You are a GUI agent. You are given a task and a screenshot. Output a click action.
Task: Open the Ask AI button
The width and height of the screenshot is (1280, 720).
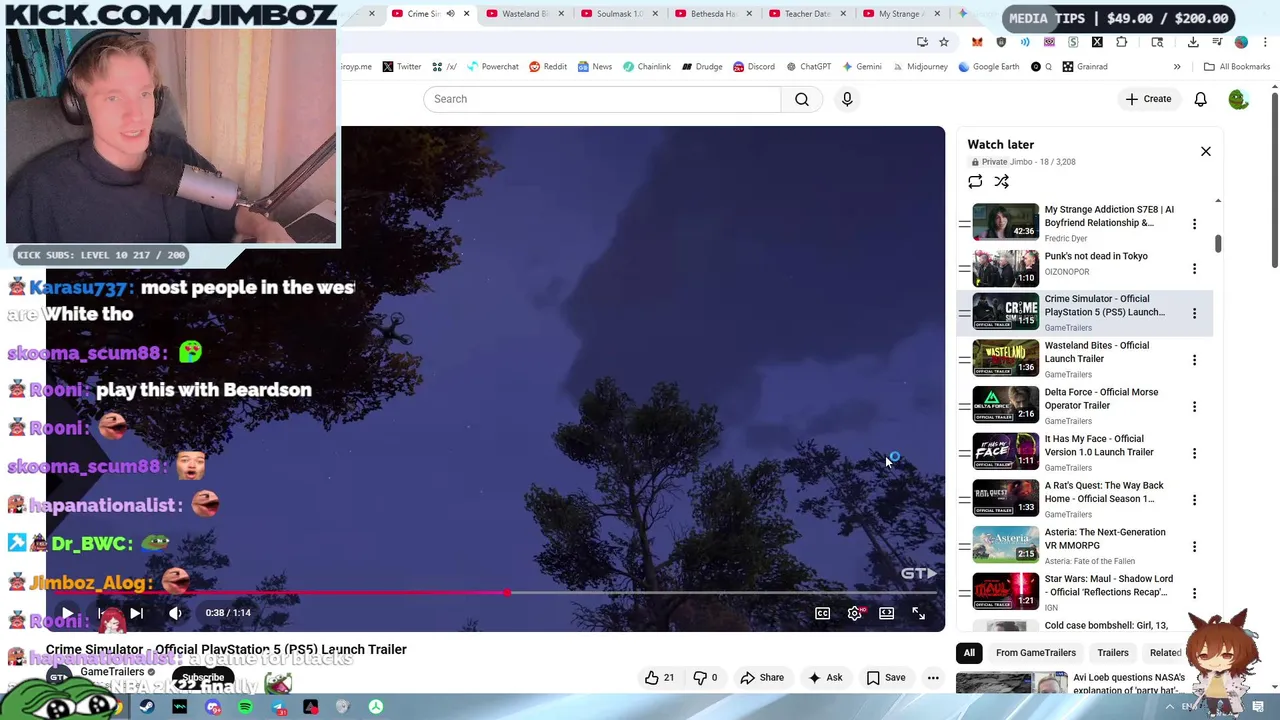point(825,677)
